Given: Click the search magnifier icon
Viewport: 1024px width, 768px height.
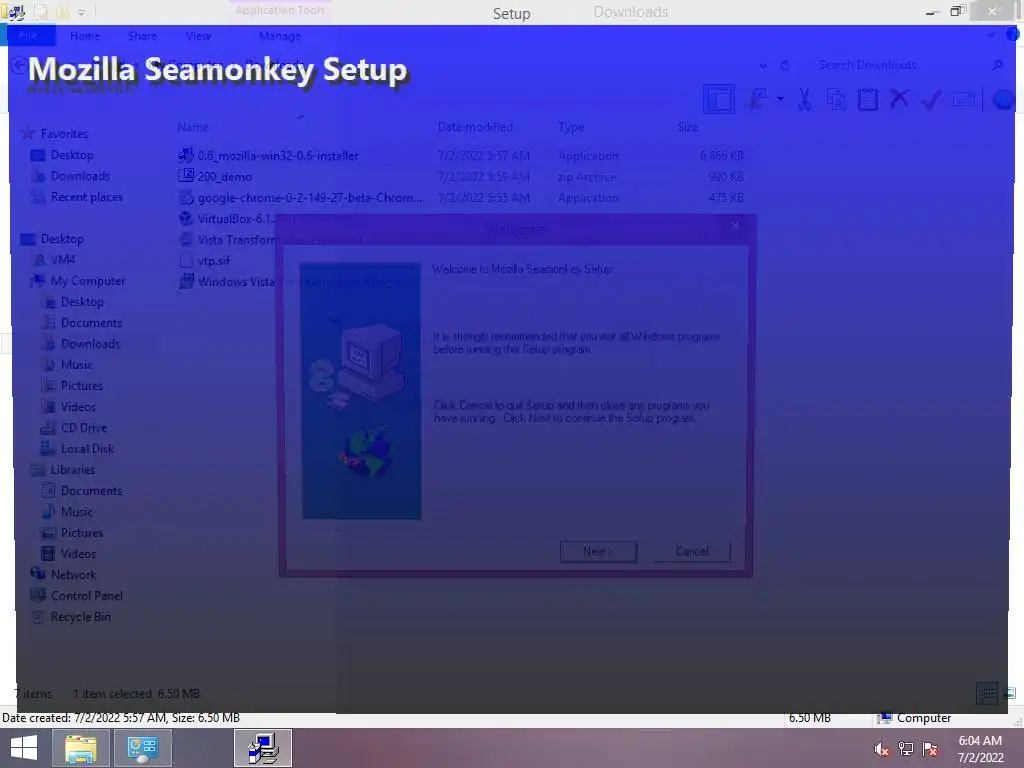Looking at the screenshot, I should [997, 65].
